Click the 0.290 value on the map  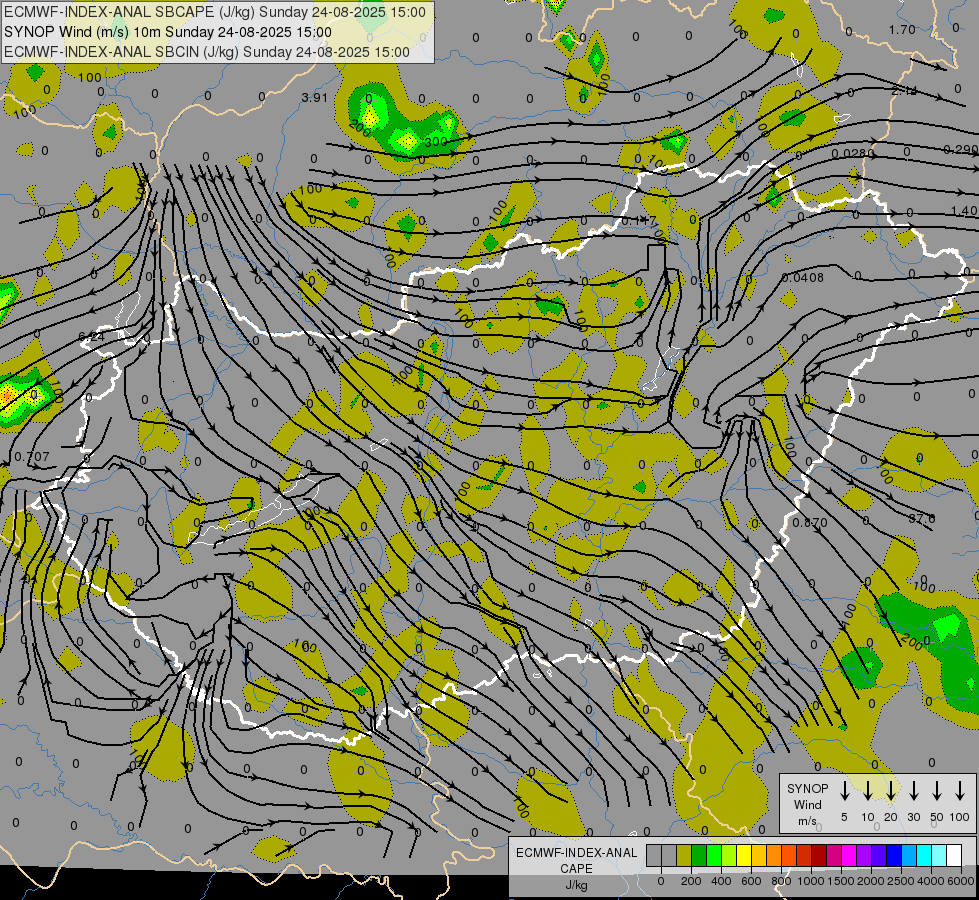(x=961, y=149)
